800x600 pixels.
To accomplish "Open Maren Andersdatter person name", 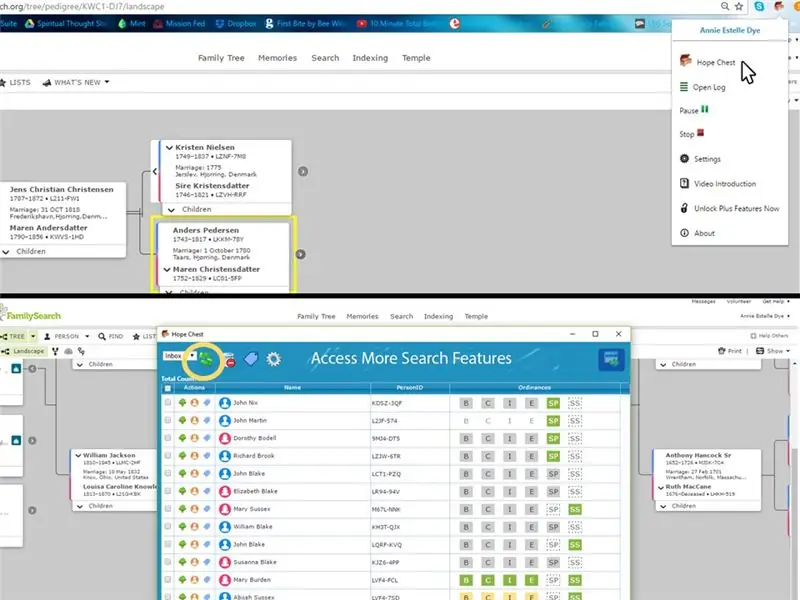I will tap(48, 228).
